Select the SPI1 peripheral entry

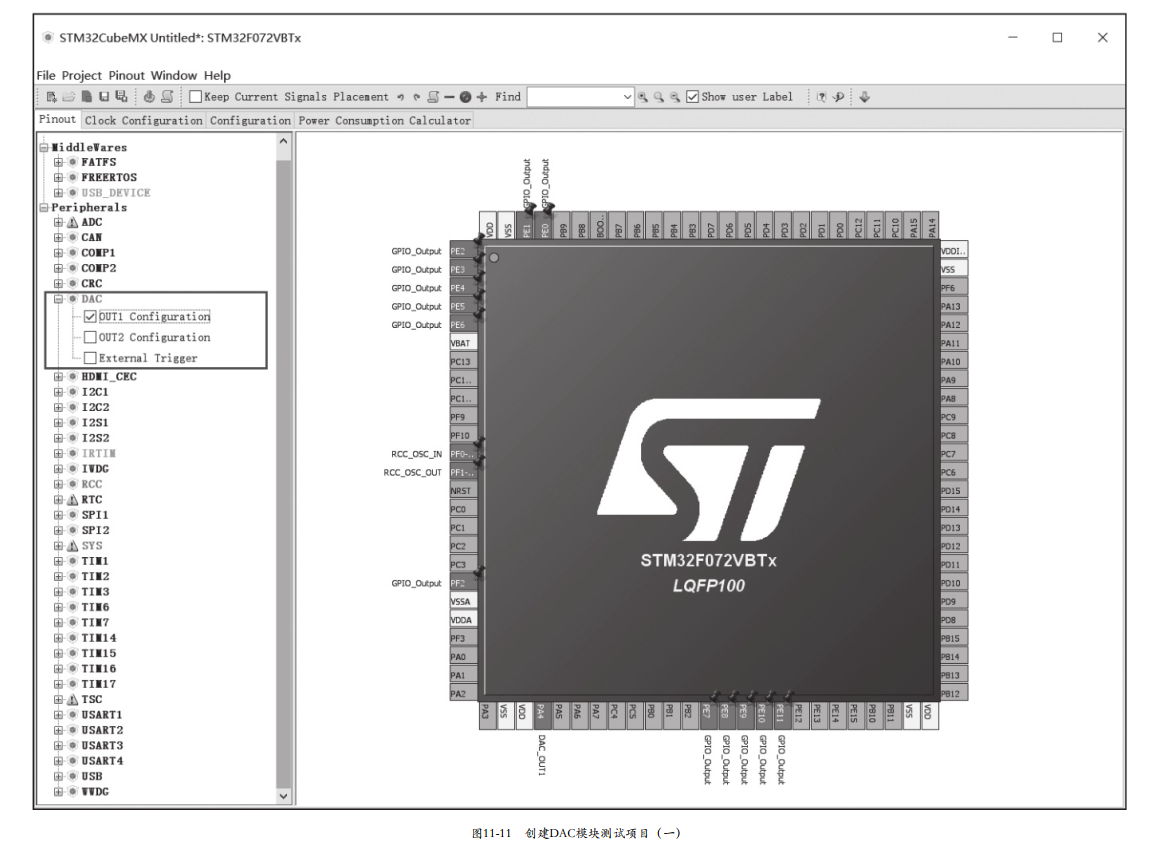[95, 516]
